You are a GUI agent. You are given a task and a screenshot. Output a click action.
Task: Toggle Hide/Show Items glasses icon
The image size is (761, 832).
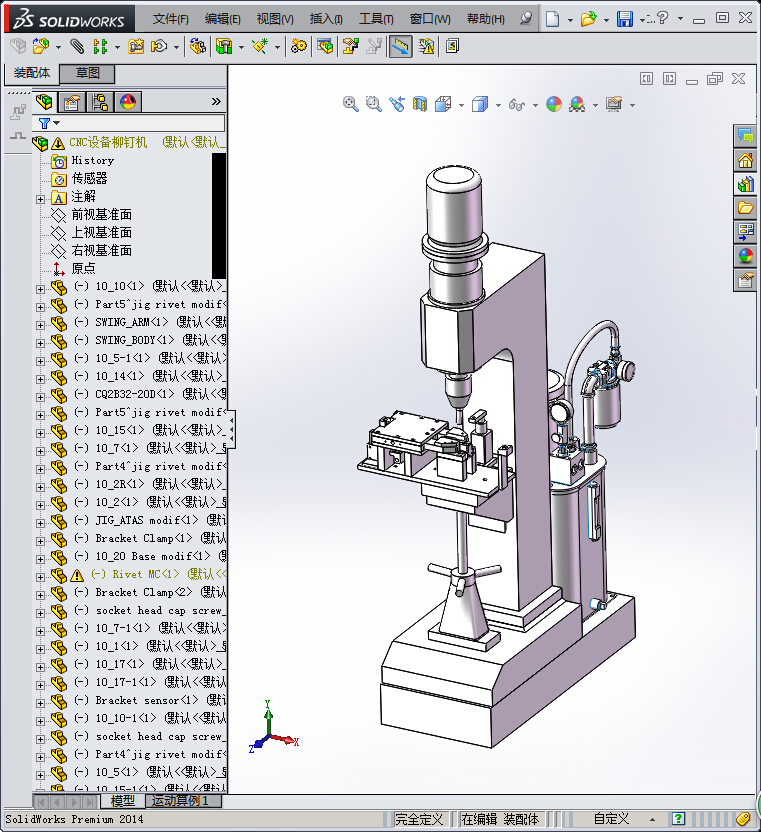pyautogui.click(x=517, y=105)
